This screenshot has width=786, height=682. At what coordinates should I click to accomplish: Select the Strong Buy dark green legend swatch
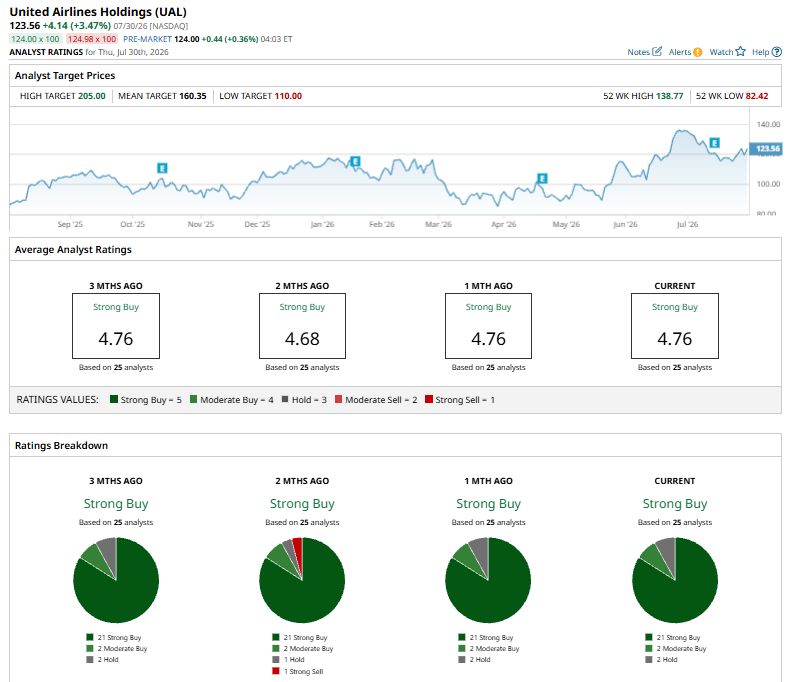pos(114,399)
